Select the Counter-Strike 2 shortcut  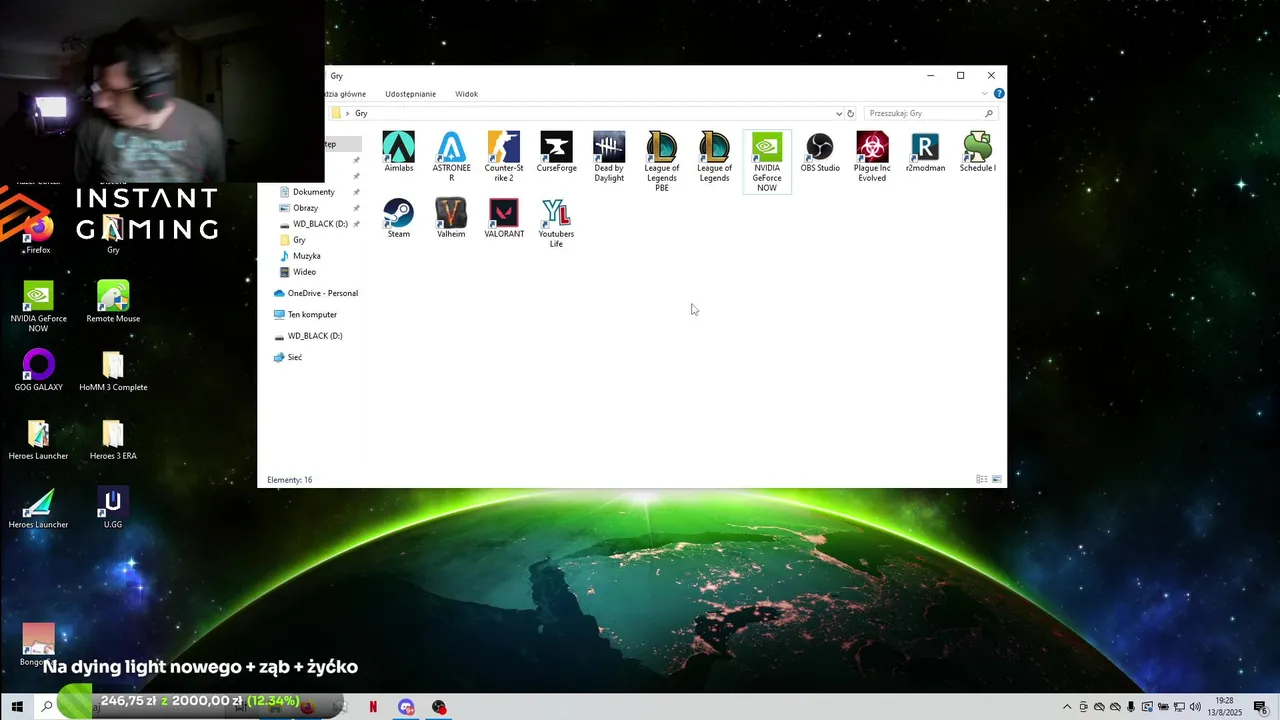[504, 157]
